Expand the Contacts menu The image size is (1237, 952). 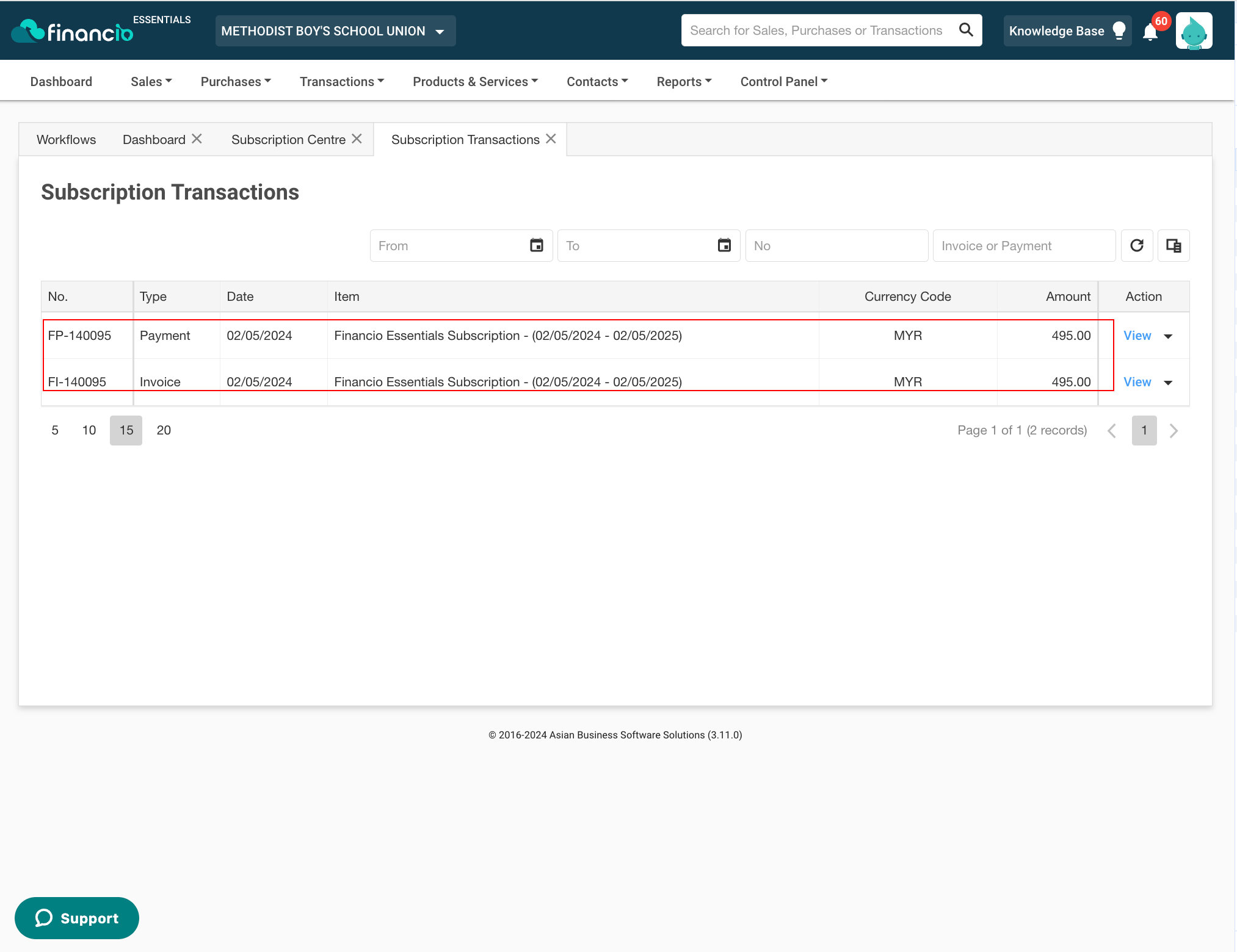click(x=597, y=81)
